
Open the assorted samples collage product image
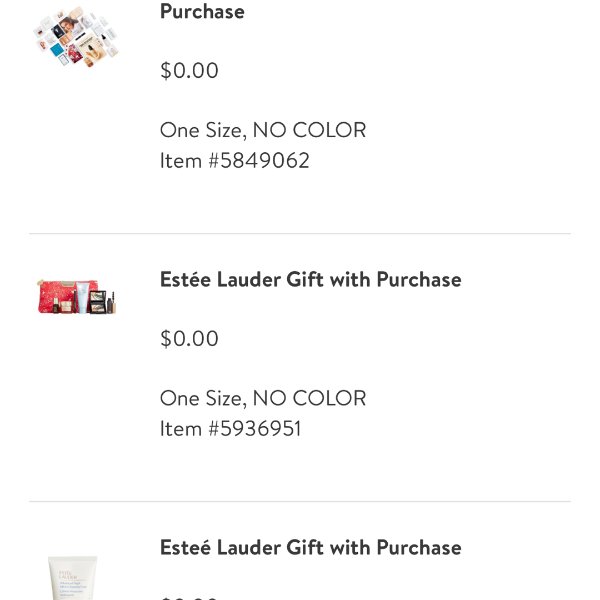click(x=75, y=40)
